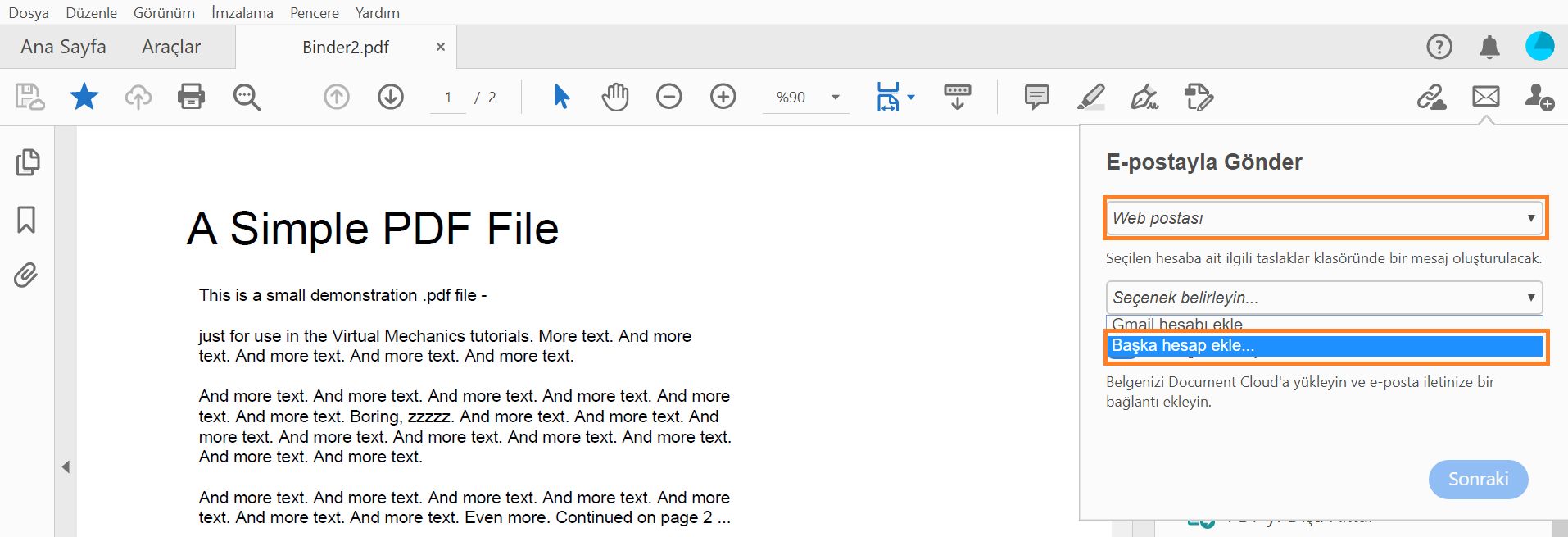Close the Binder2.pdf tab

coord(440,47)
